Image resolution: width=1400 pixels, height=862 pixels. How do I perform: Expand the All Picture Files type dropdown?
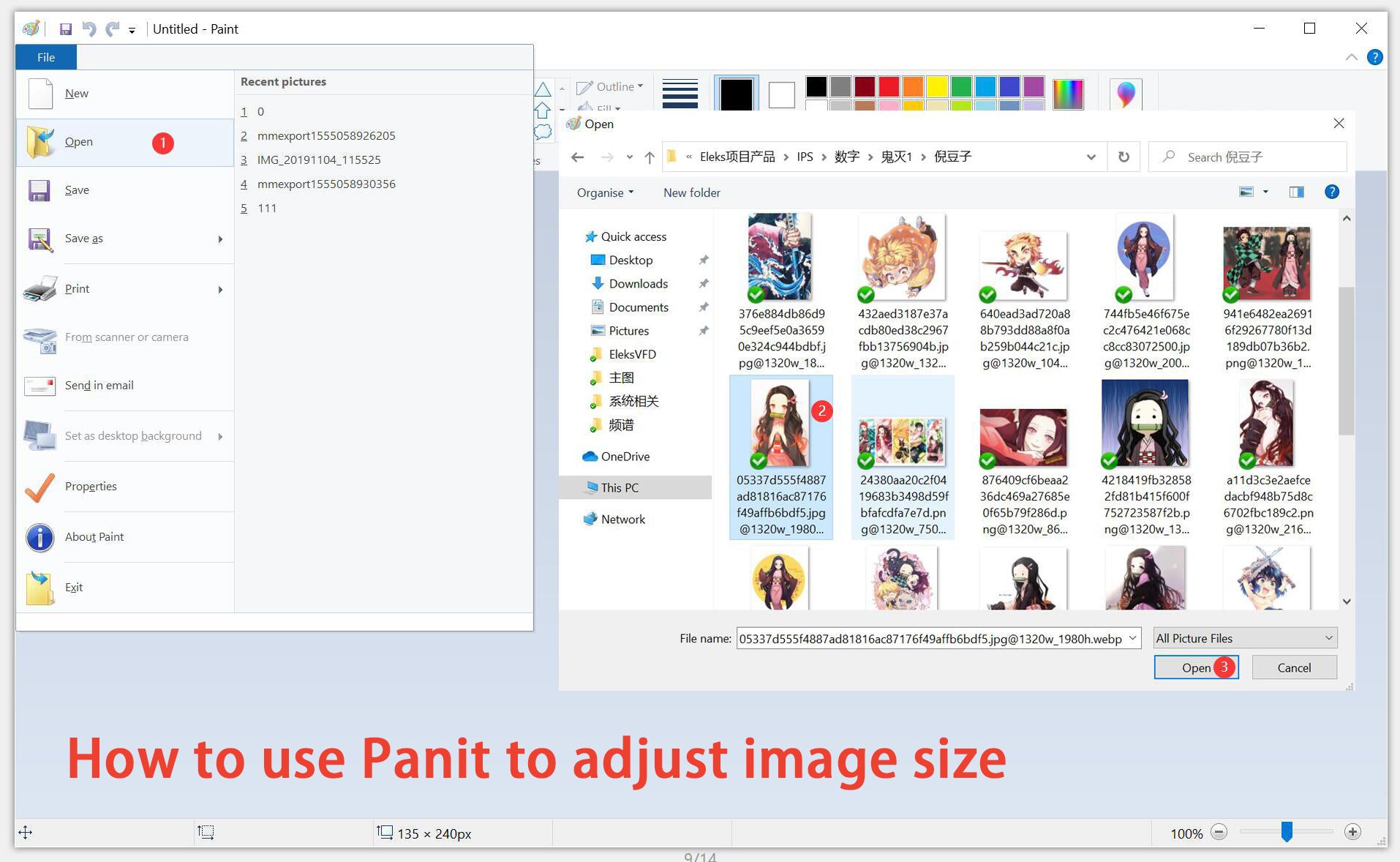pos(1245,638)
